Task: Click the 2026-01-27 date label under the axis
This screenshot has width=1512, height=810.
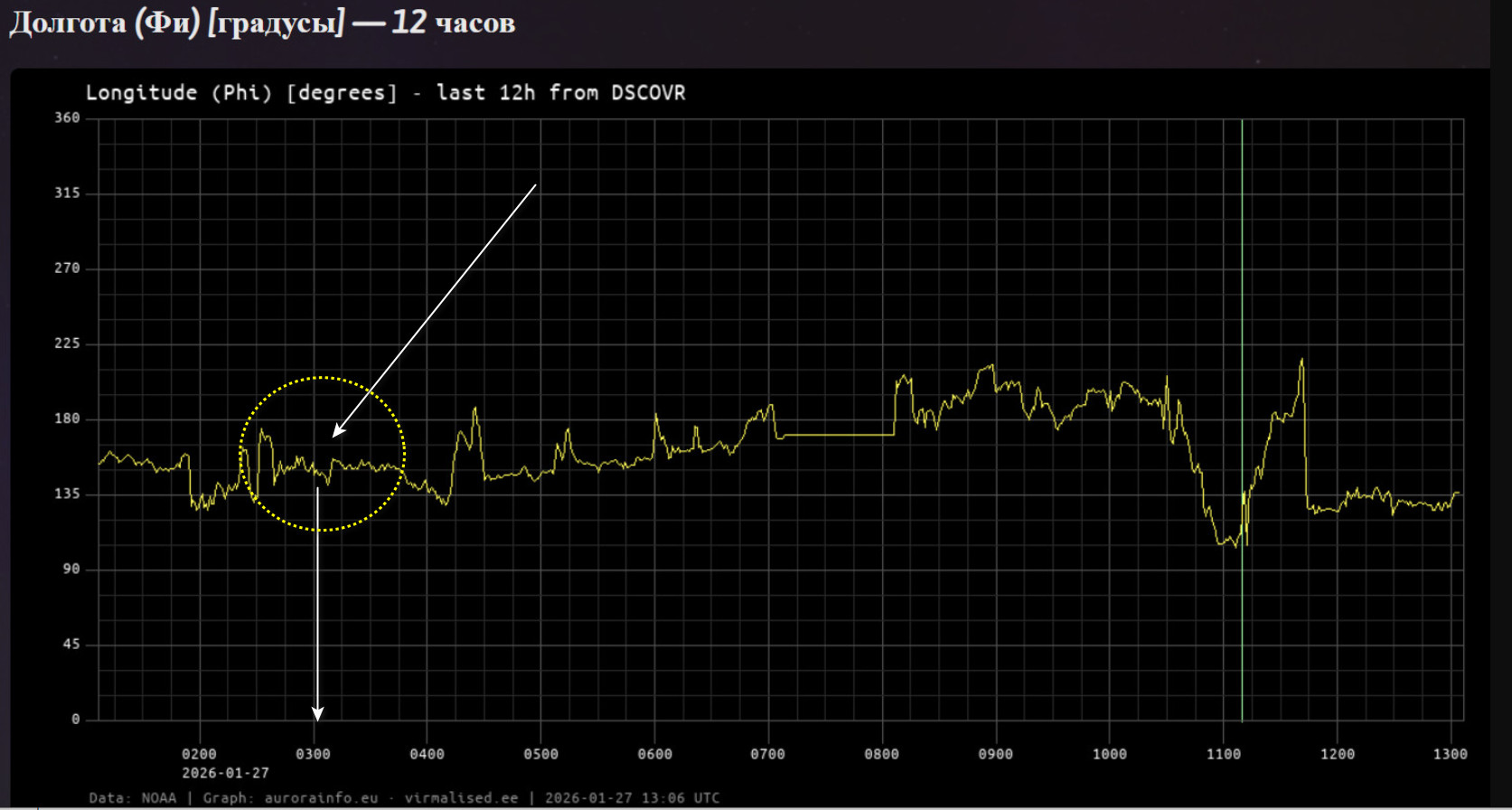Action: pos(225,773)
